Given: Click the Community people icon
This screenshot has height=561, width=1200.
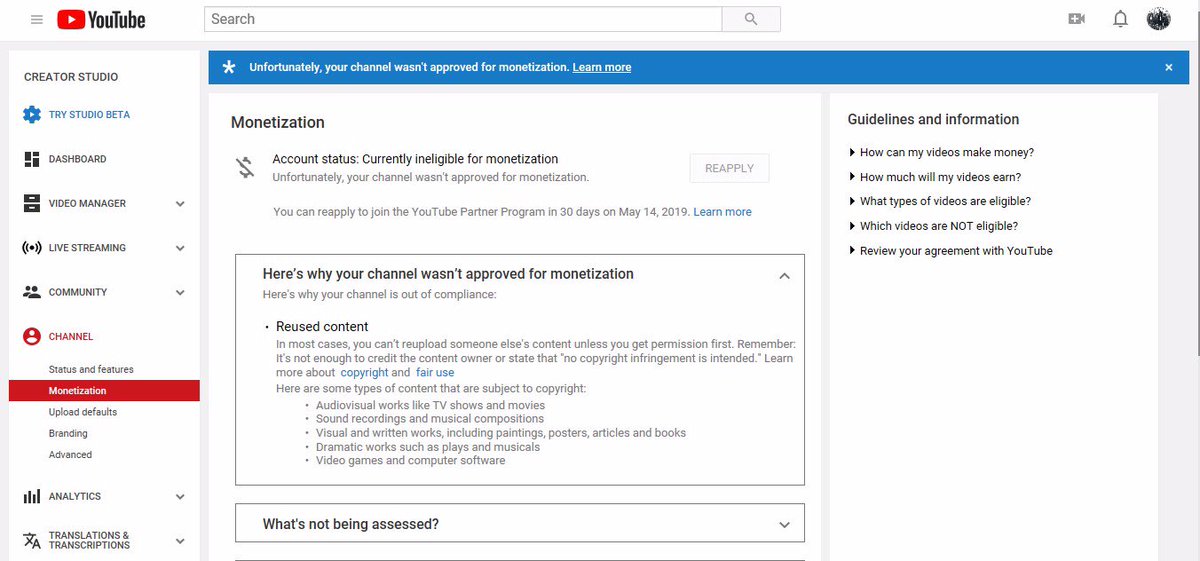Looking at the screenshot, I should pos(32,292).
